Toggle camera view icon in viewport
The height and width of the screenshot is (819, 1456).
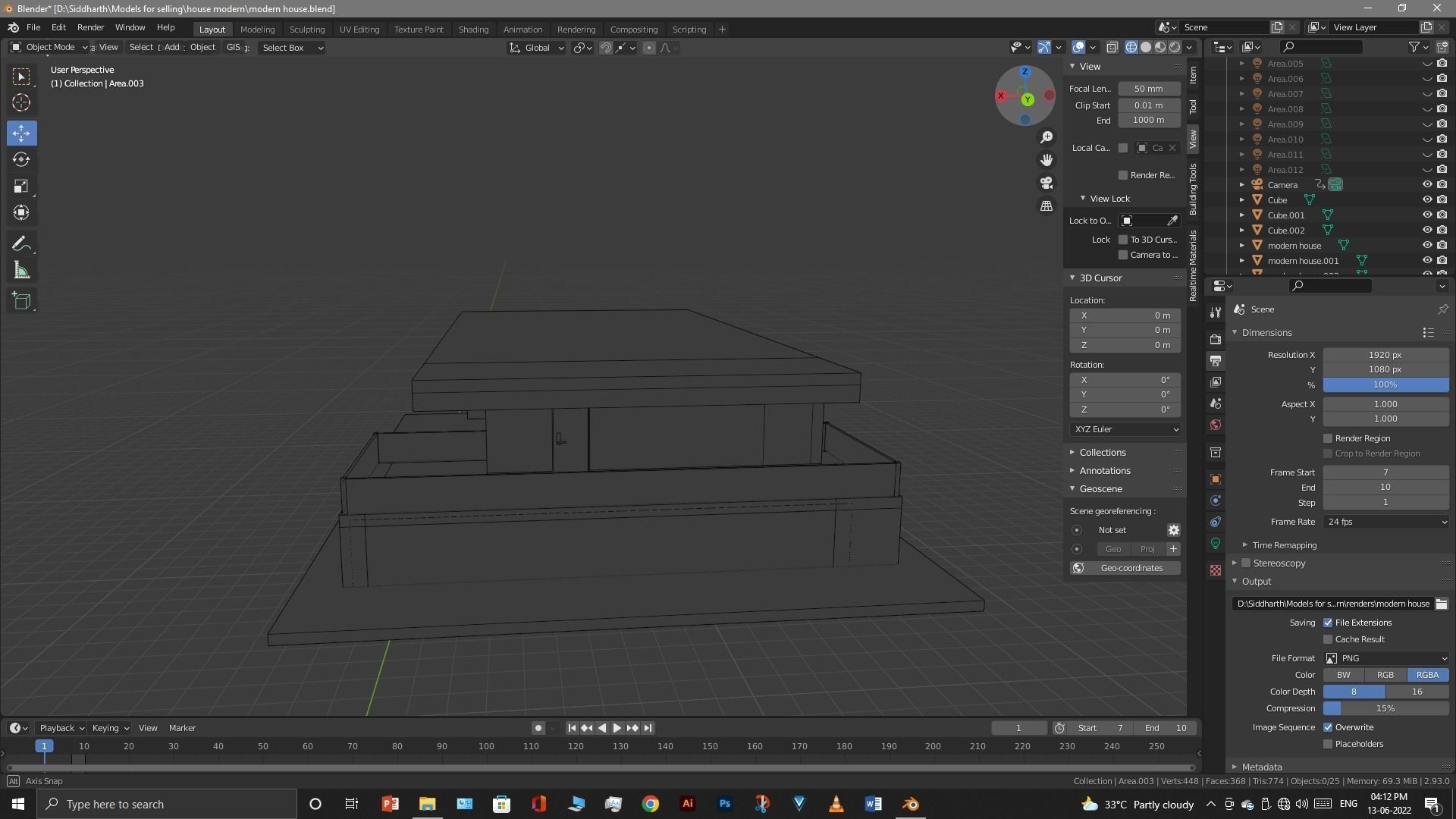pos(1046,183)
